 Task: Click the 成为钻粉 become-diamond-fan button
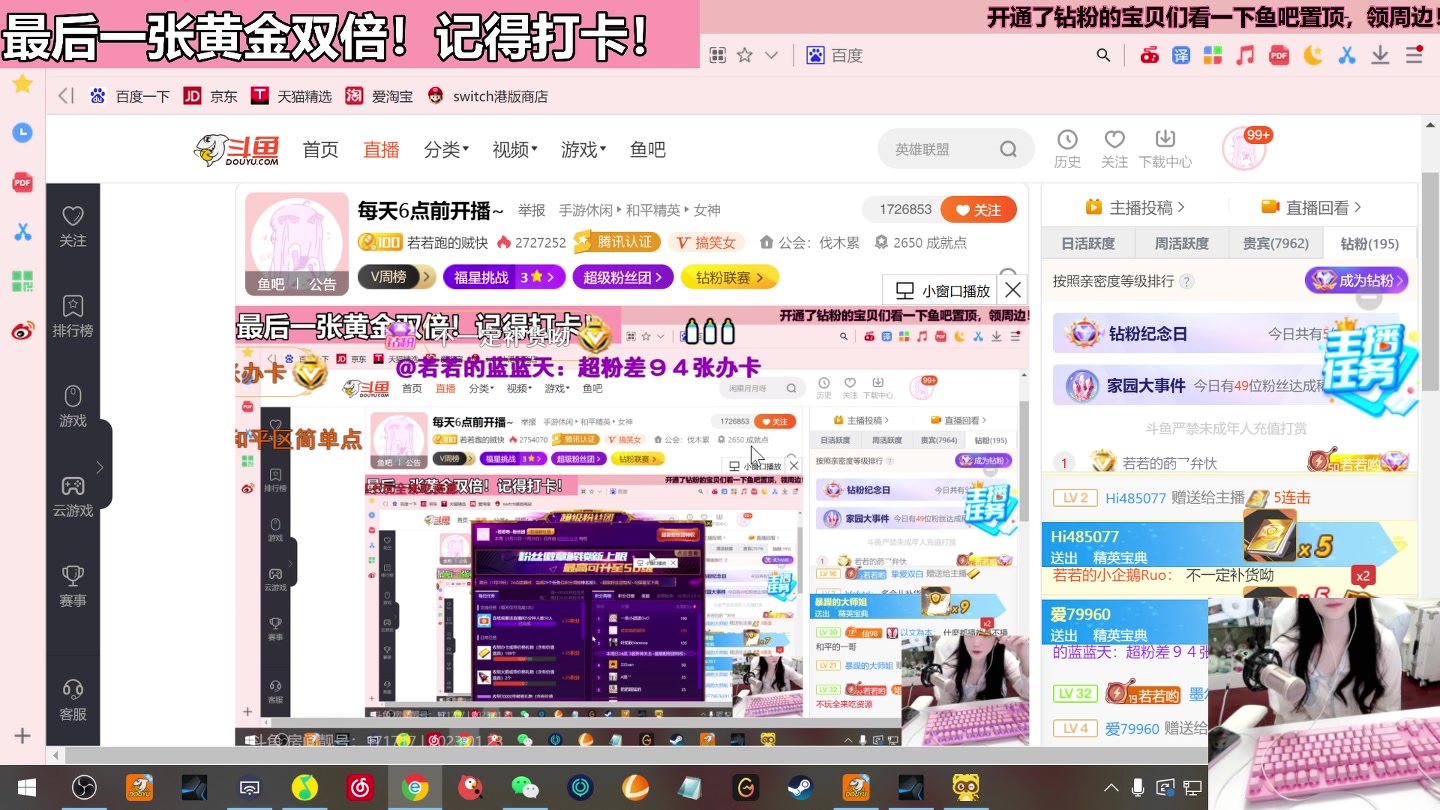tap(1356, 281)
